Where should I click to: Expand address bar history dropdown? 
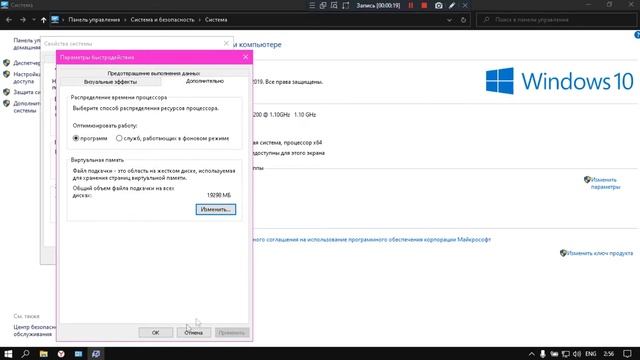click(x=449, y=20)
